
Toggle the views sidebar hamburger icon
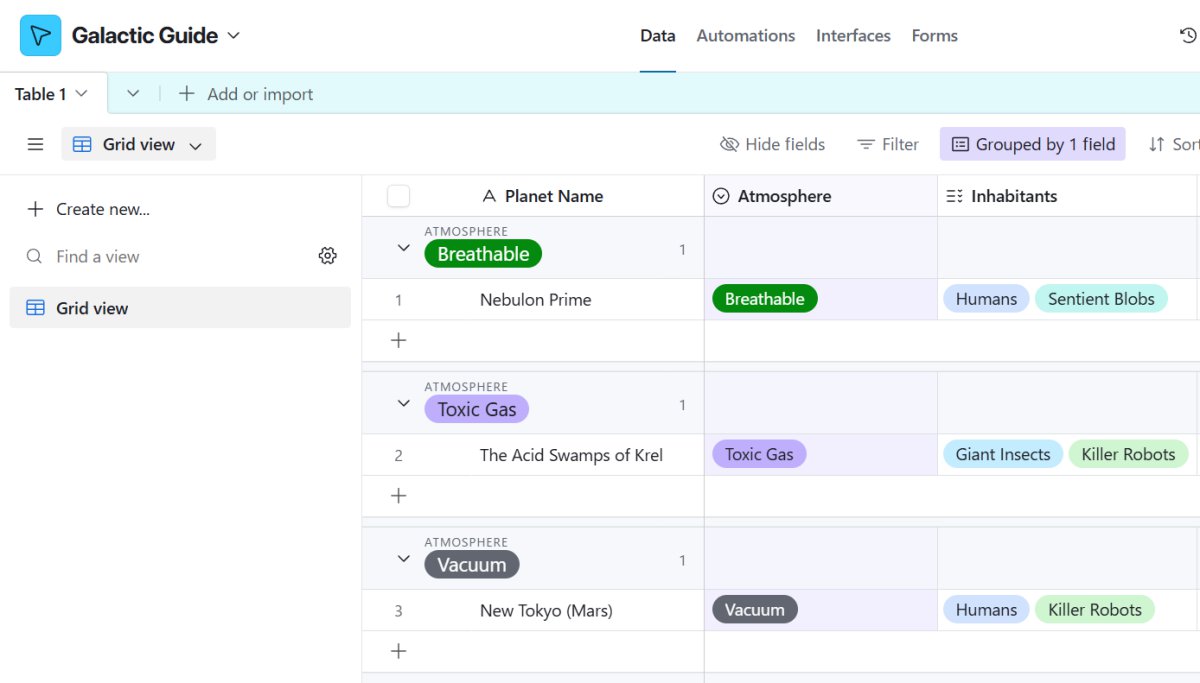click(35, 144)
